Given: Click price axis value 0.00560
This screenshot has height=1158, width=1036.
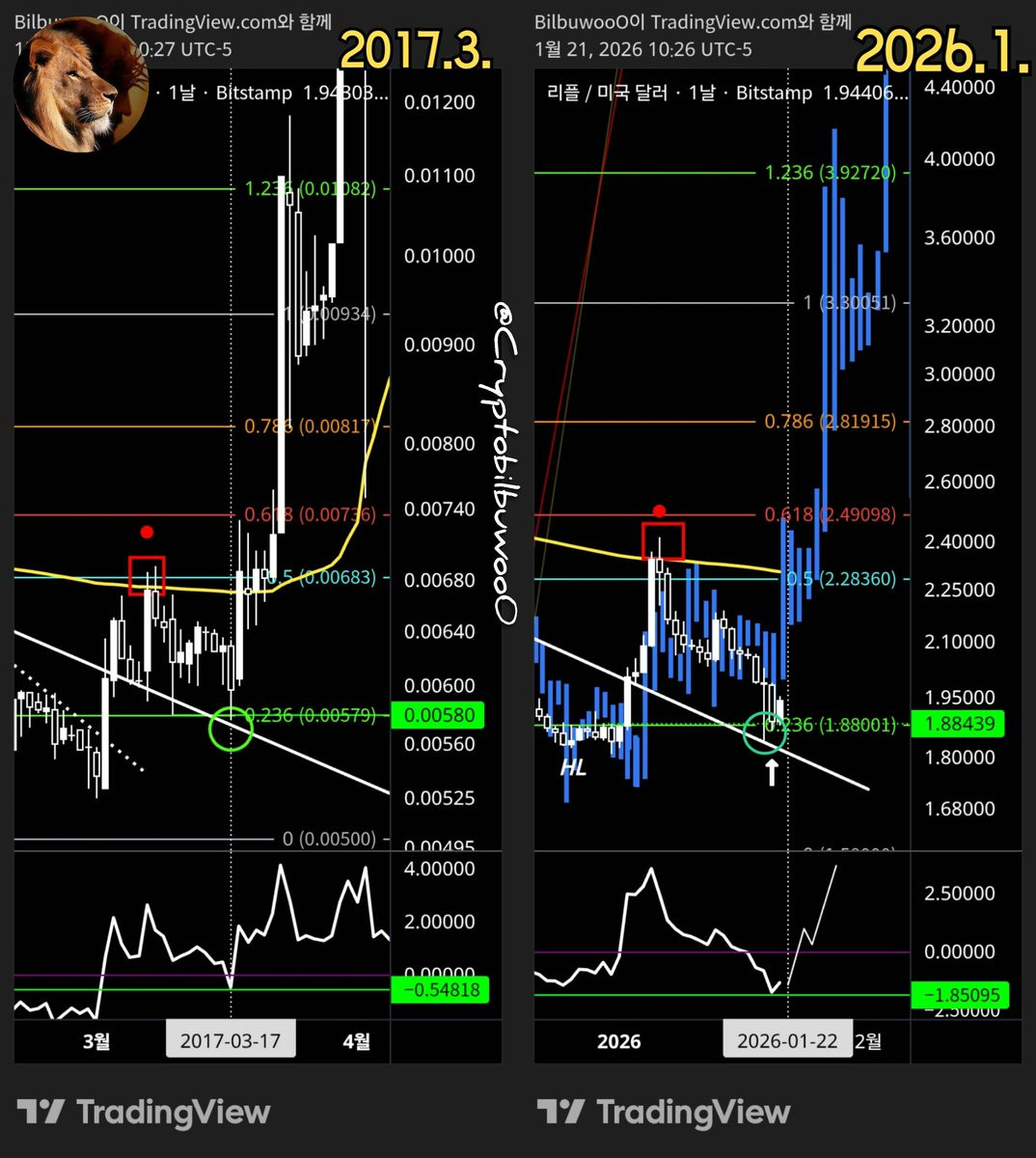Looking at the screenshot, I should pyautogui.click(x=440, y=744).
